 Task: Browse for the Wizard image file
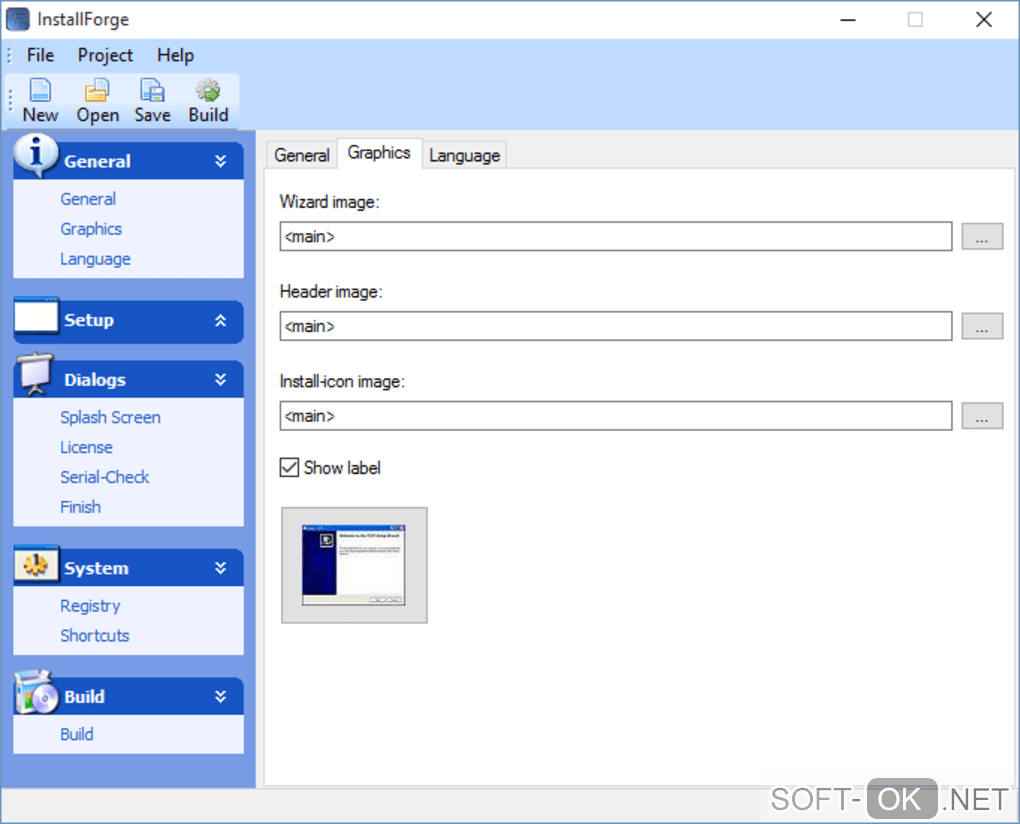tap(982, 237)
